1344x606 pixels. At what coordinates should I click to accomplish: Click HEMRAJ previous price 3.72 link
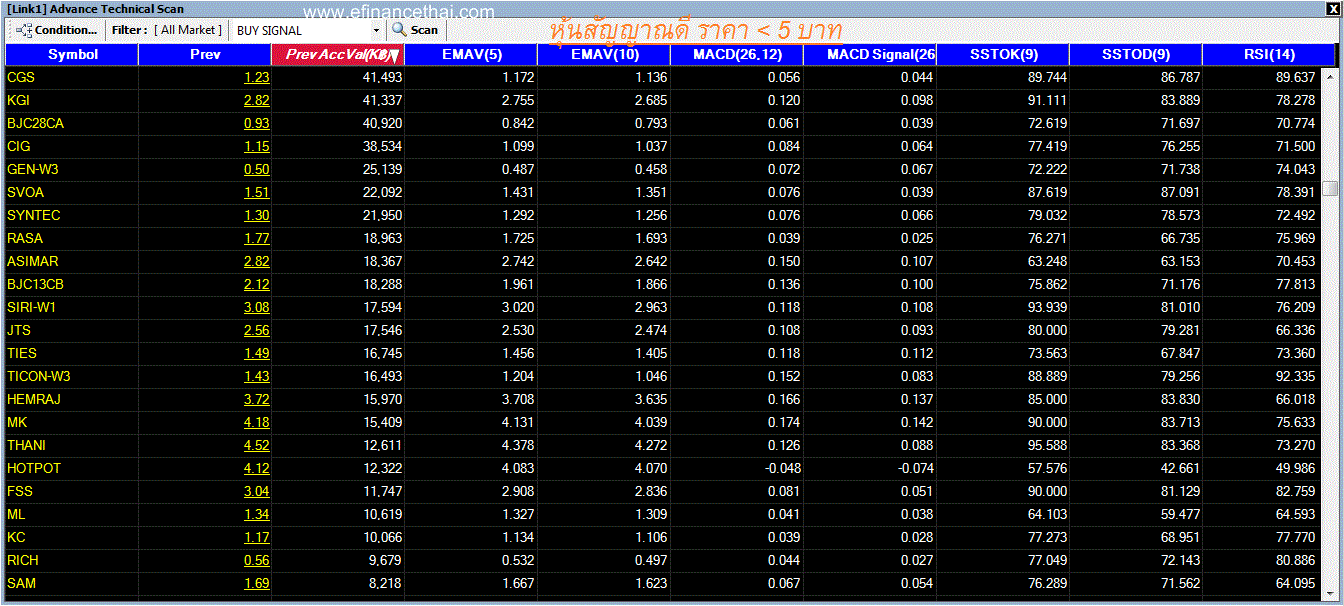[x=256, y=399]
